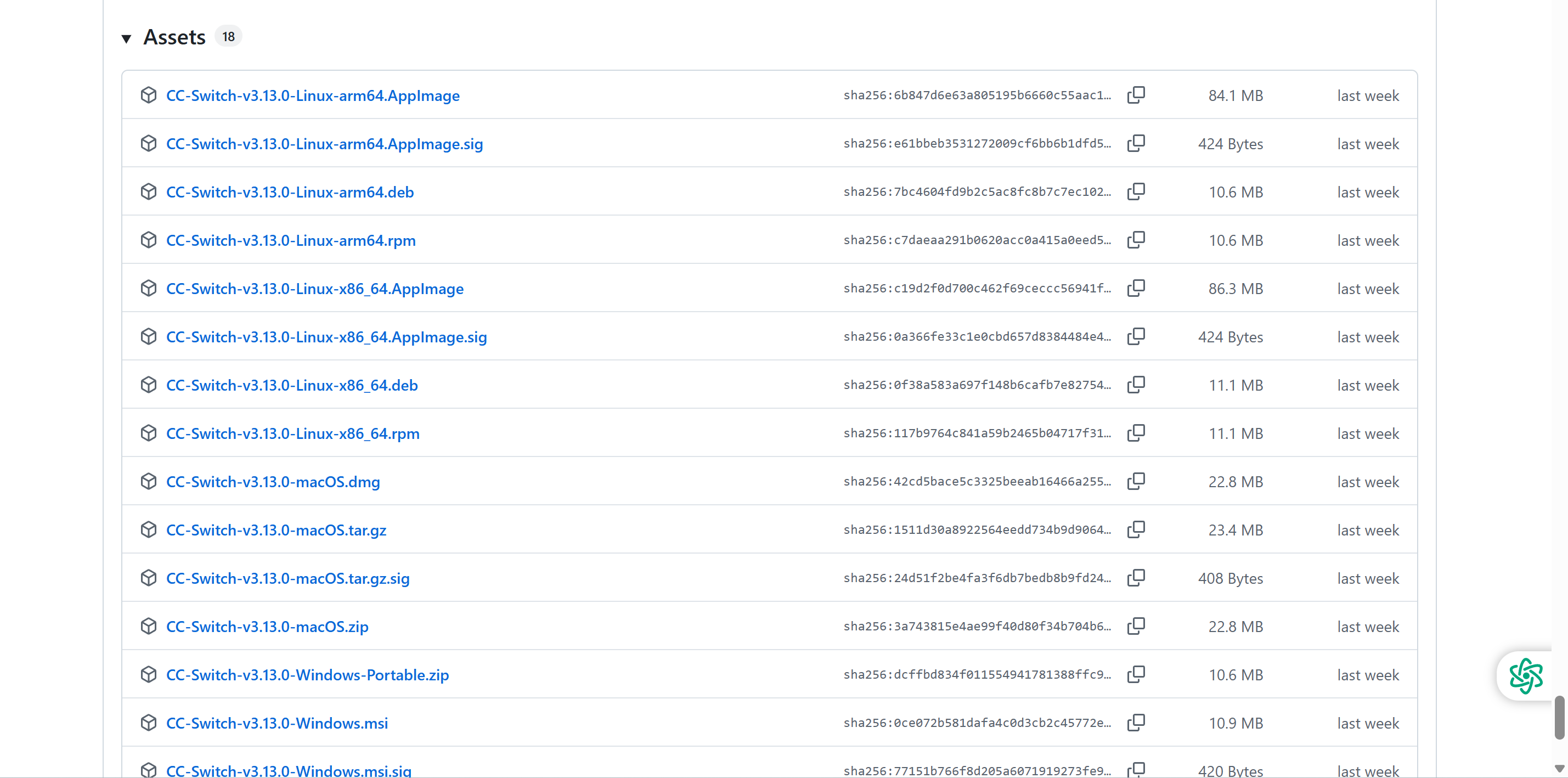
Task: Copy sha256 for Windows-Portable.zip
Action: click(1136, 674)
